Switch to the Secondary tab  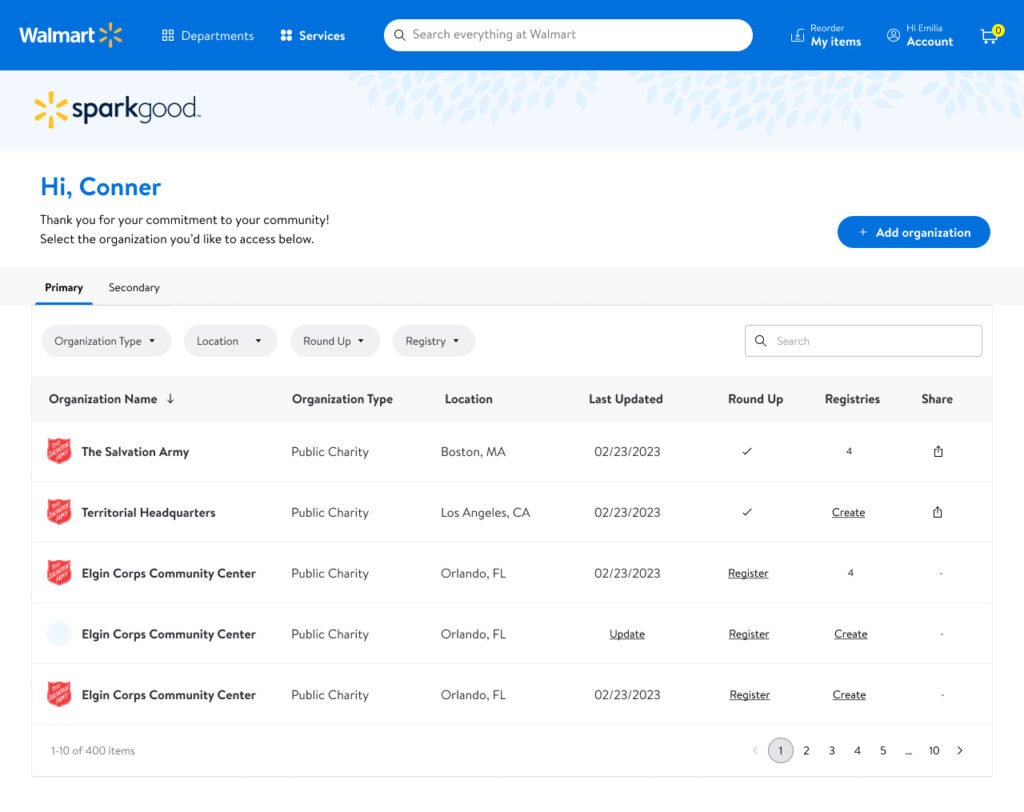click(134, 288)
